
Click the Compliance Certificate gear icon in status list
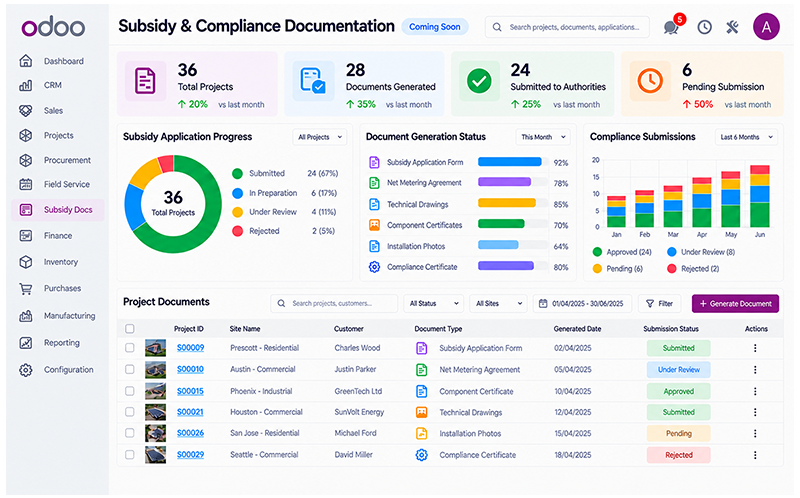click(x=374, y=267)
